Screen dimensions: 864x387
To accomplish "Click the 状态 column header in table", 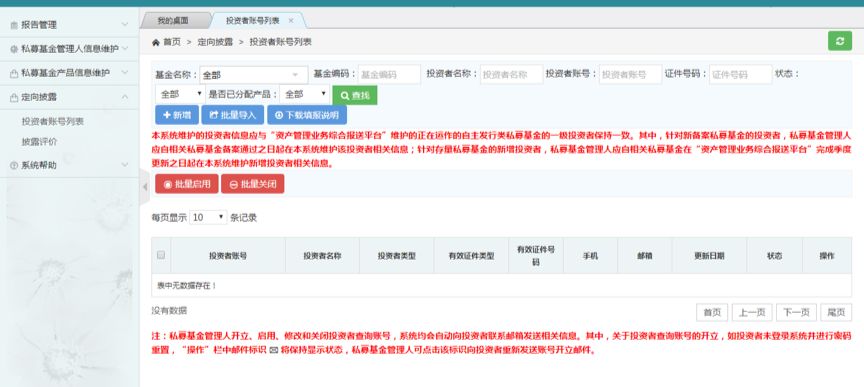I will click(x=774, y=256).
